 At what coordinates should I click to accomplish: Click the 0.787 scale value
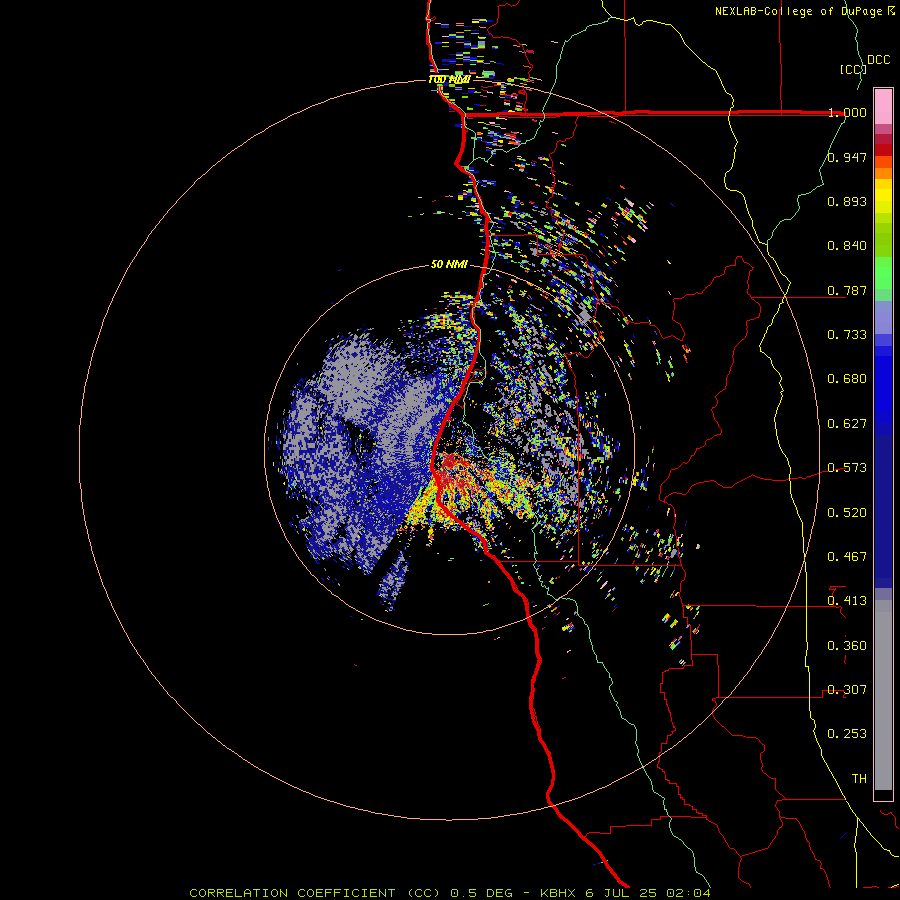point(847,290)
